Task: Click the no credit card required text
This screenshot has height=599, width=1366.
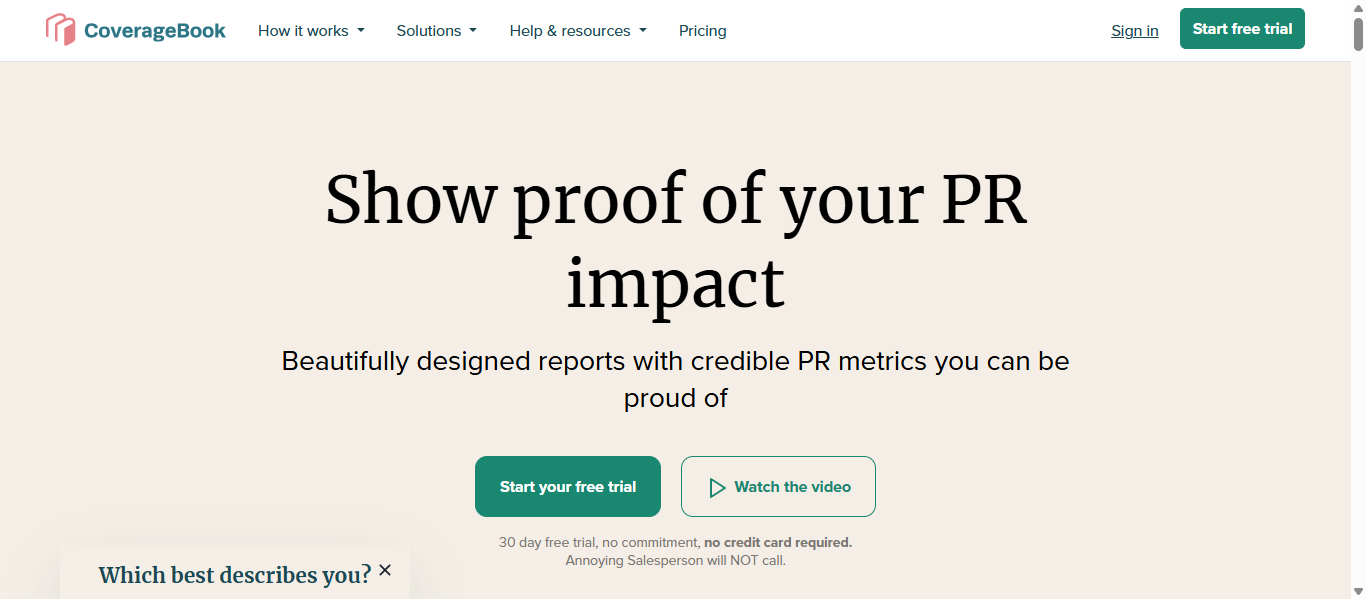Action: pyautogui.click(x=778, y=543)
